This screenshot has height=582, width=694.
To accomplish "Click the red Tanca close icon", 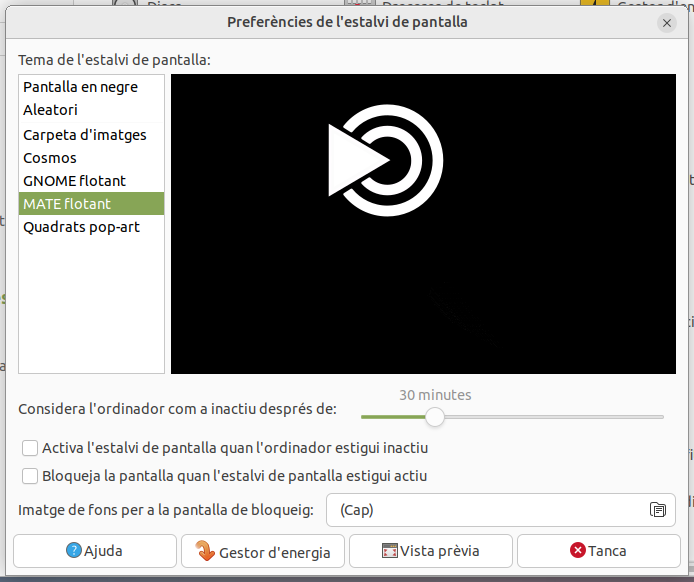I will tap(577, 551).
